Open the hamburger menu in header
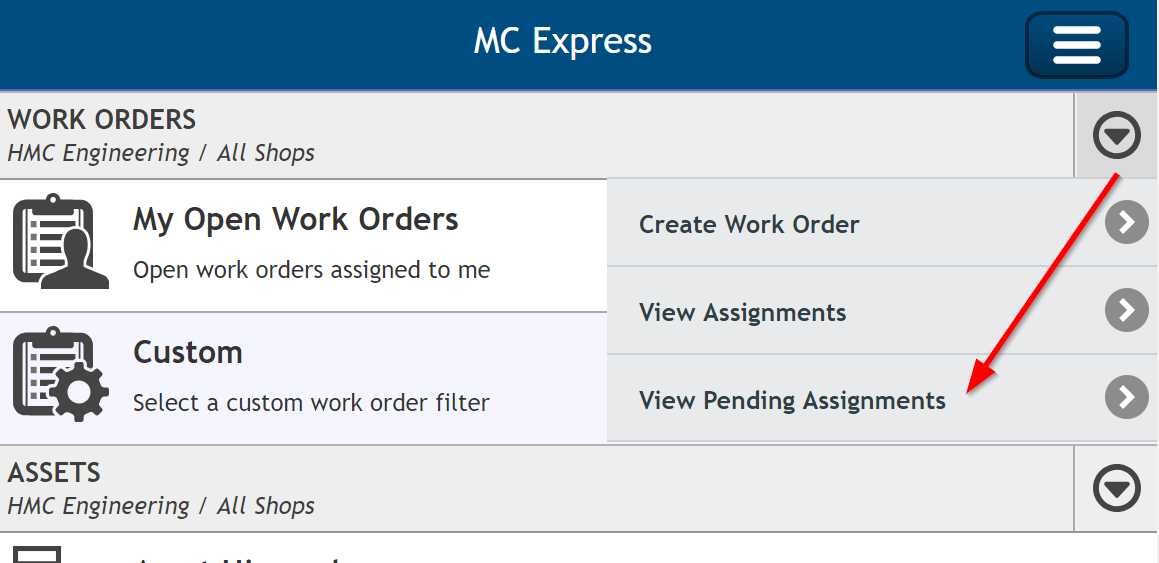 pos(1077,45)
